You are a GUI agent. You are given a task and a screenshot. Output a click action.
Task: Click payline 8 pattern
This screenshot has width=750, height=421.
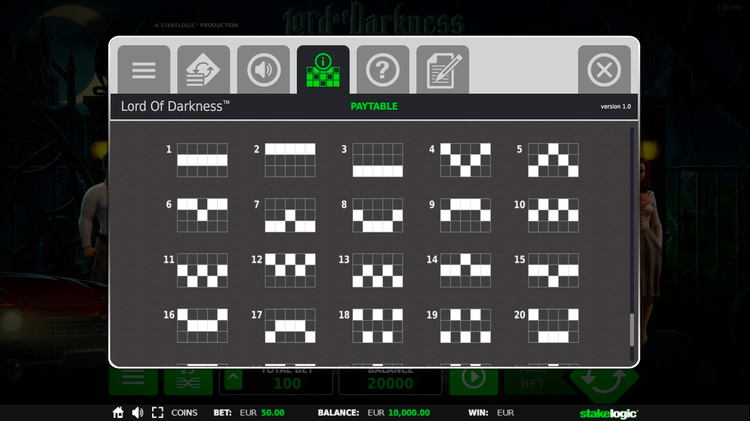[x=378, y=215]
